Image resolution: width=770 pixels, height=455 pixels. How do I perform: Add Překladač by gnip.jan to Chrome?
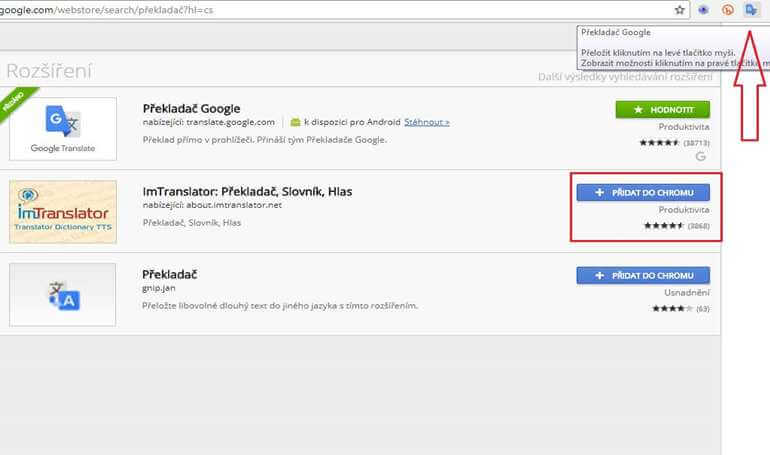[643, 275]
